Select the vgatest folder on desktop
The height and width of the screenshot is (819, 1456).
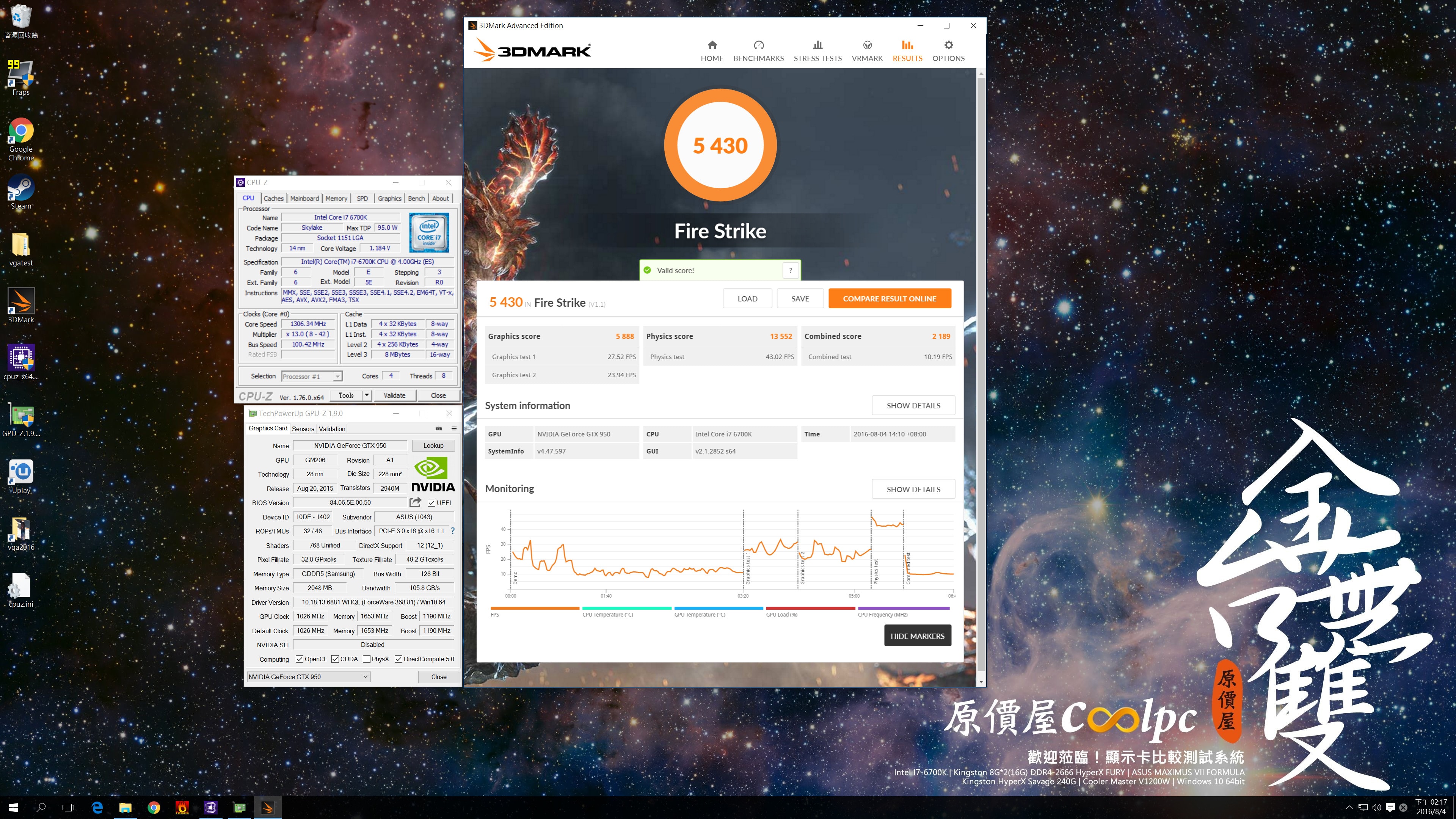[21, 249]
